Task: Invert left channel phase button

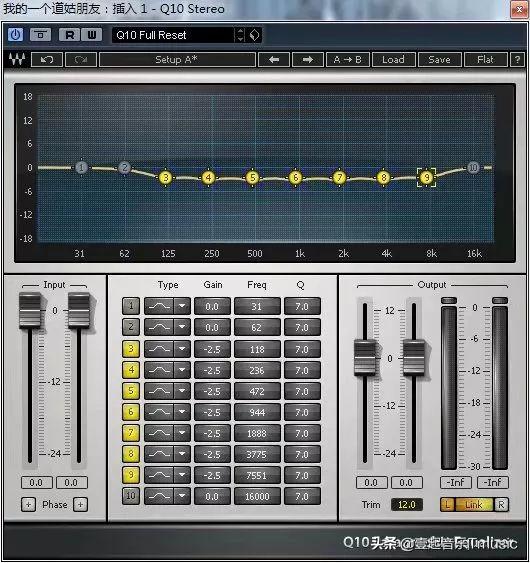Action: 28,504
